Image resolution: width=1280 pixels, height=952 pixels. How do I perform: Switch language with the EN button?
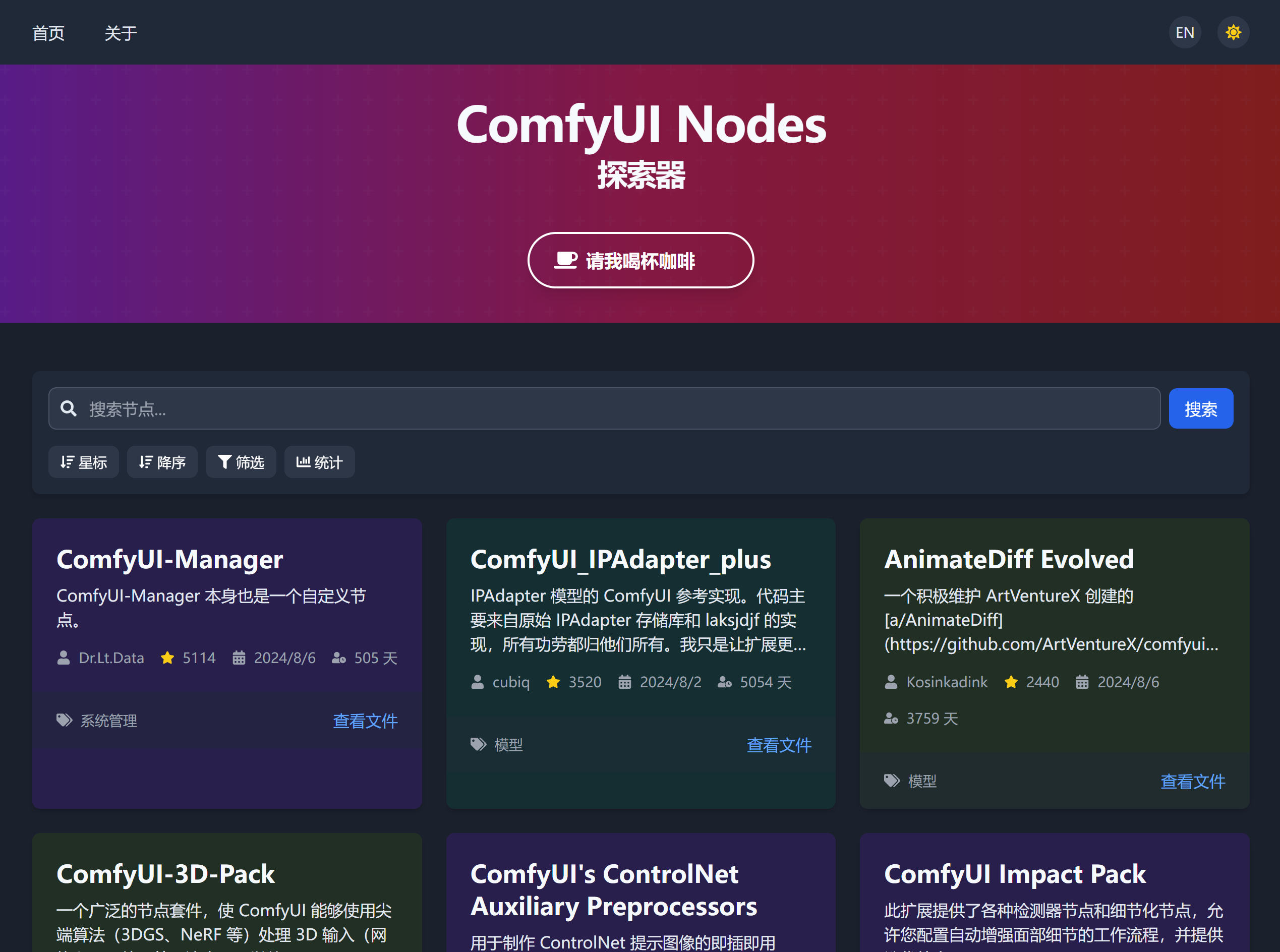click(1184, 32)
